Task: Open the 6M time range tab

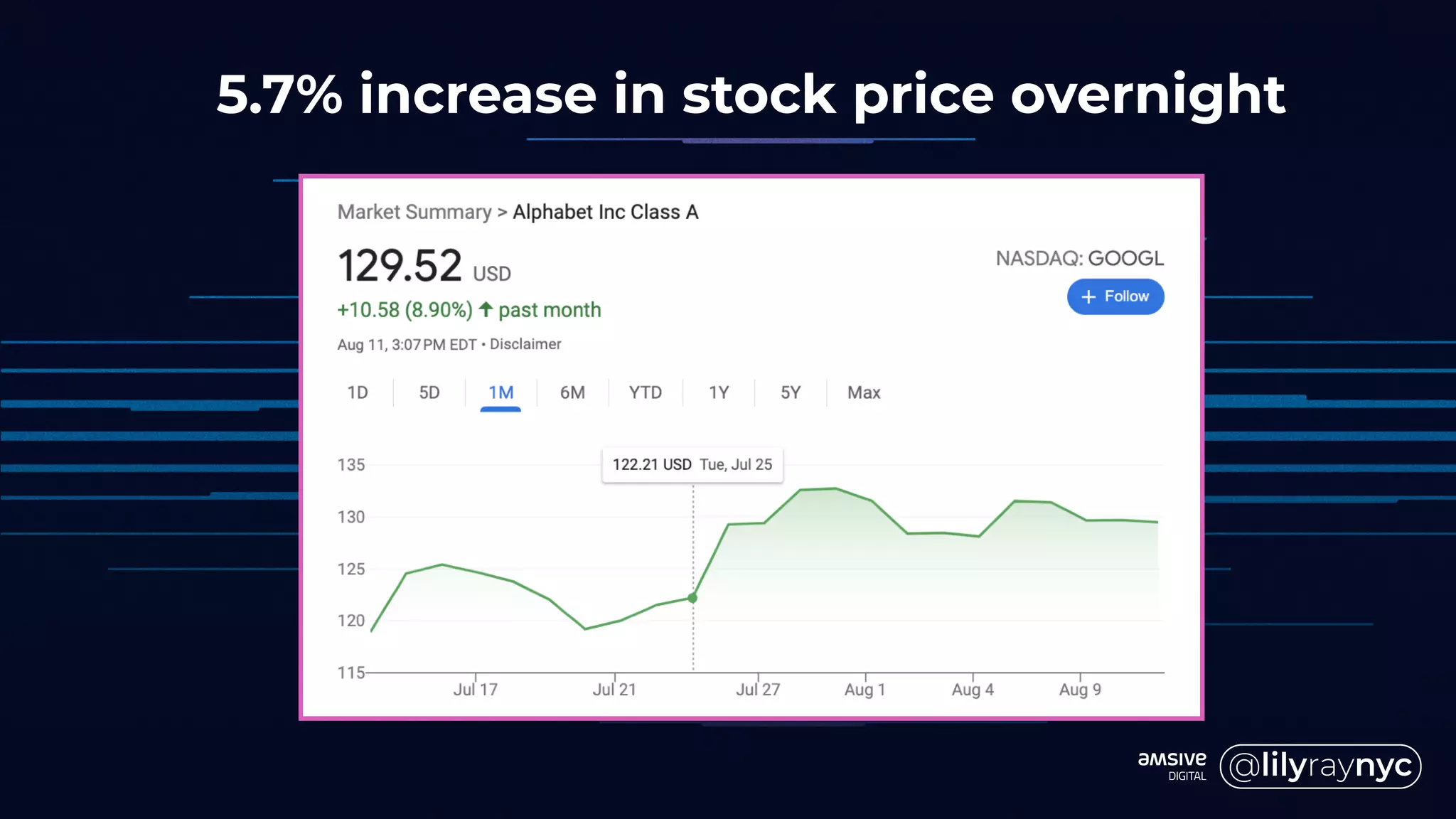Action: [x=572, y=393]
